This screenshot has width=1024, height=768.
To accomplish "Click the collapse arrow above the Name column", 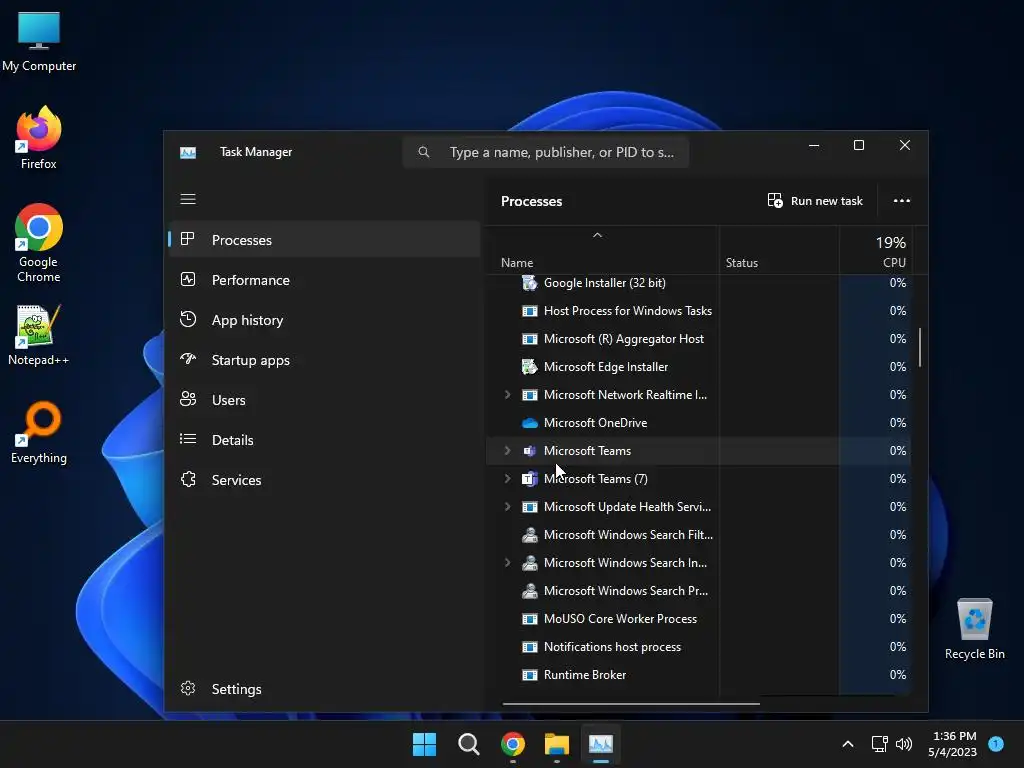I will pos(597,235).
